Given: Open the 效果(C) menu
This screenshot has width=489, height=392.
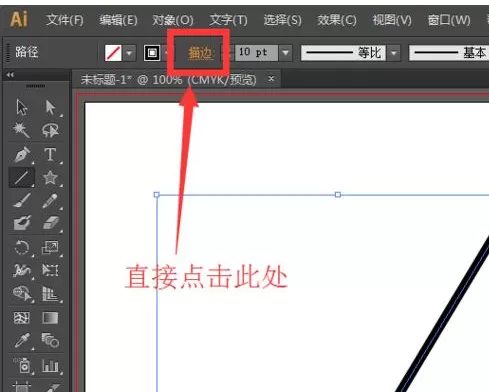Looking at the screenshot, I should 337,20.
